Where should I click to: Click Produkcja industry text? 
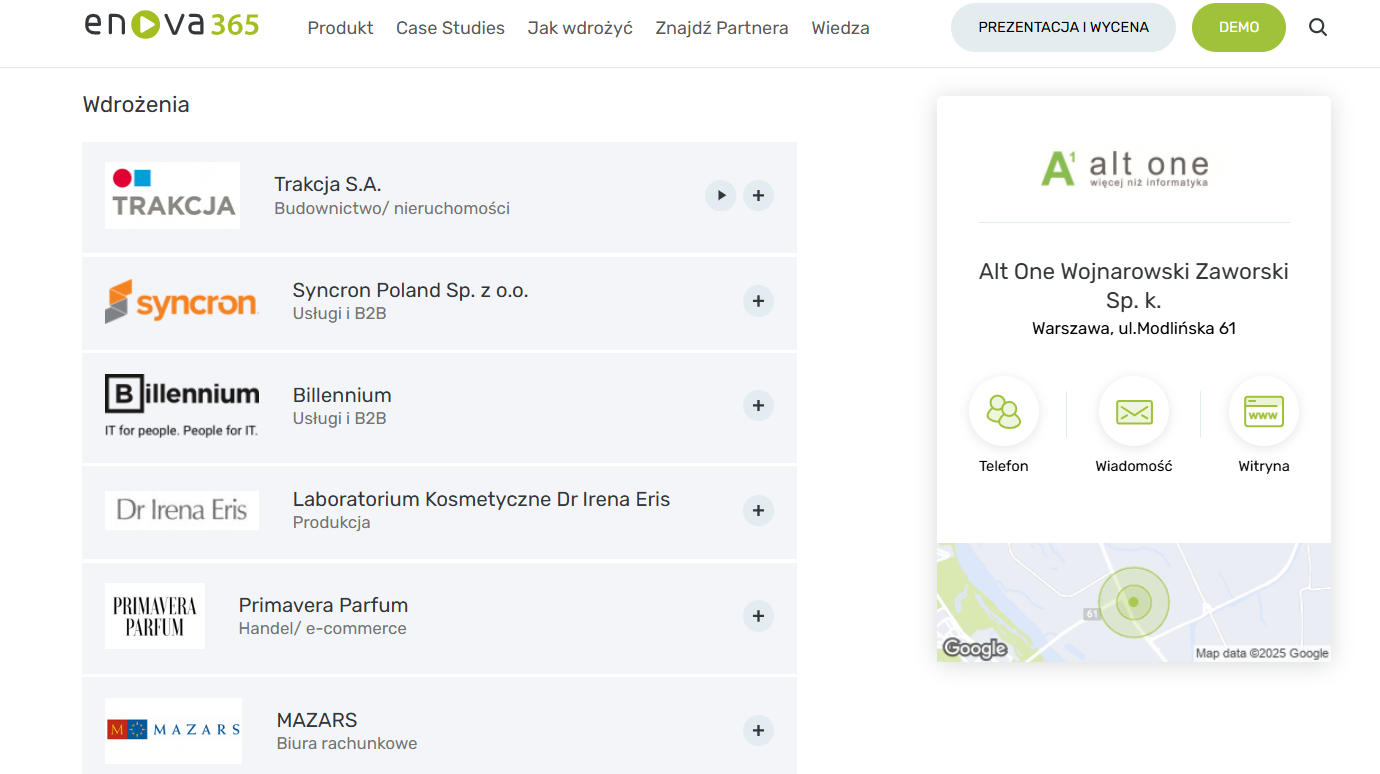331,522
